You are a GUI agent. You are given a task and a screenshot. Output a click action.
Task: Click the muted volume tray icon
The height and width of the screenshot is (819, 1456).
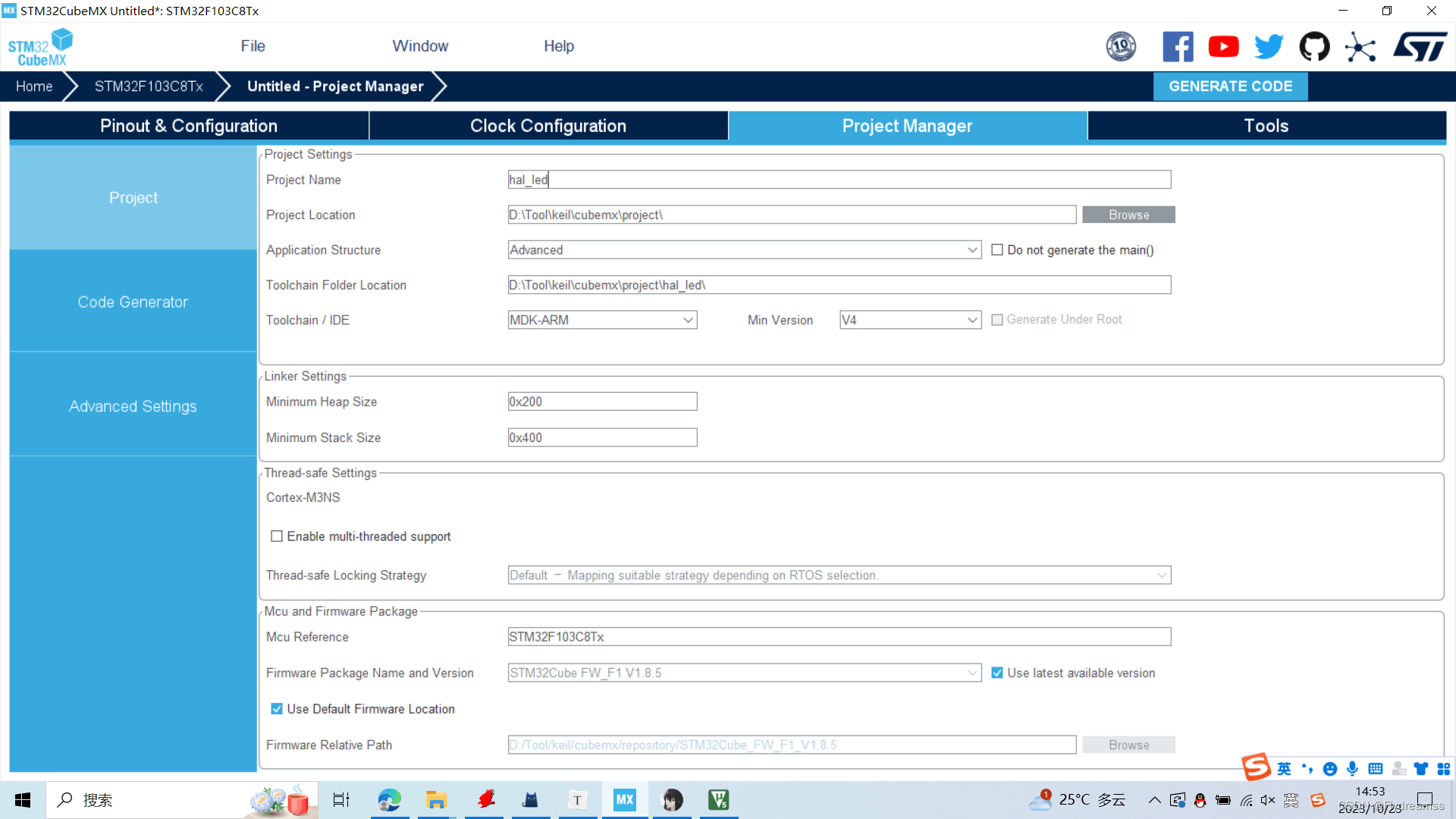pos(1268,800)
